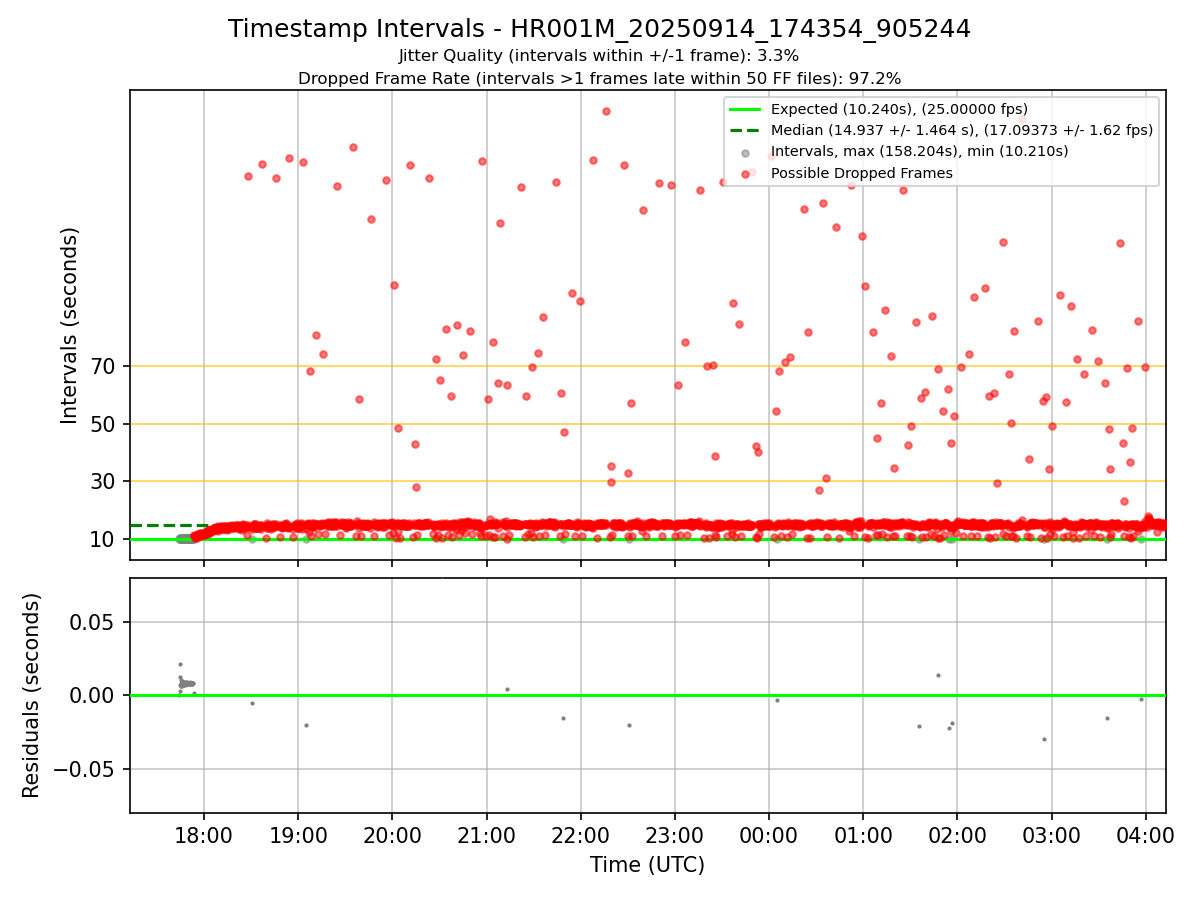Click the 20:00 x-axis tick label
This screenshot has width=1200, height=900.
392,835
